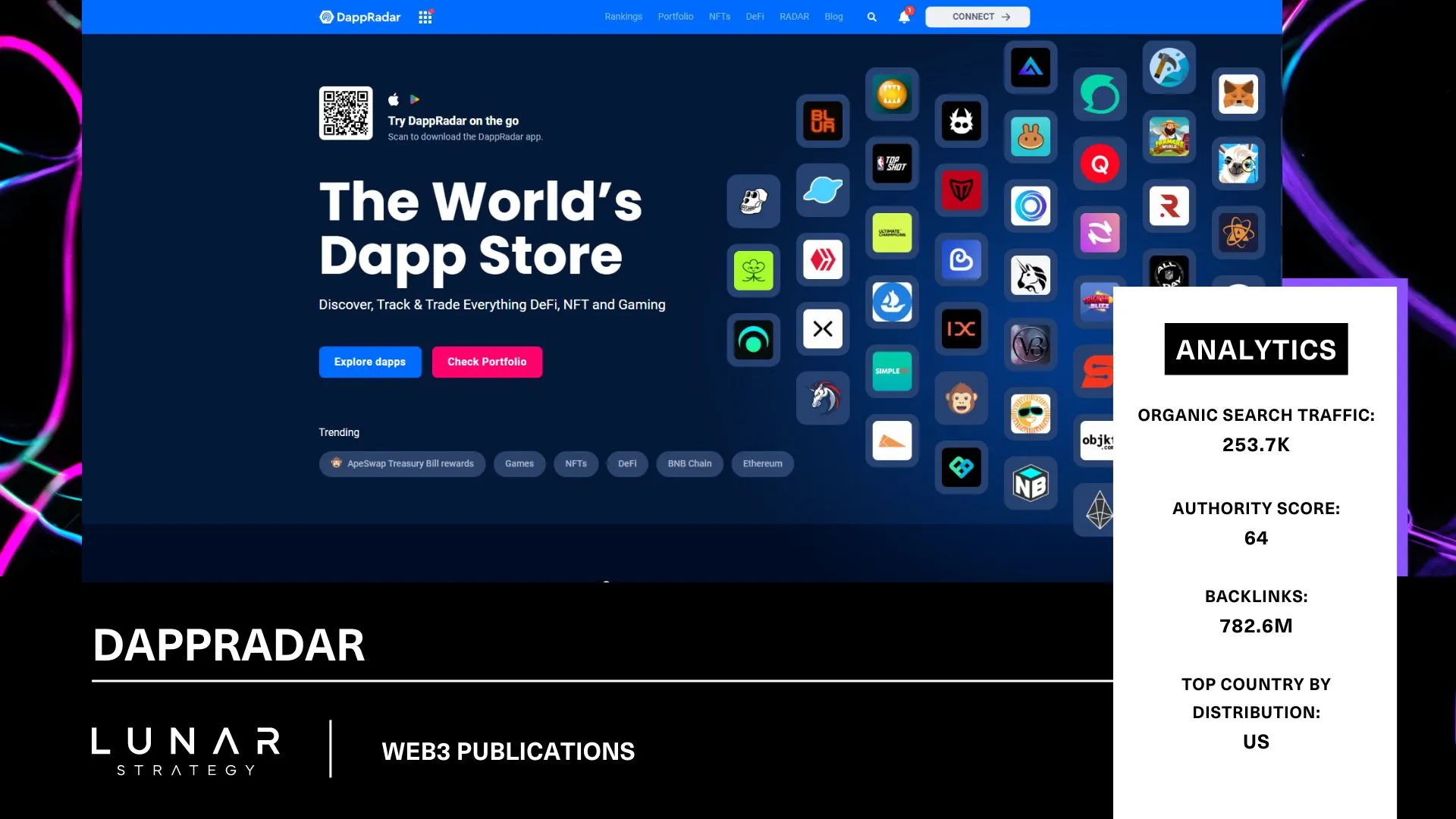This screenshot has height=819, width=1456.
Task: Select the Blur dapp icon
Action: coord(823,121)
